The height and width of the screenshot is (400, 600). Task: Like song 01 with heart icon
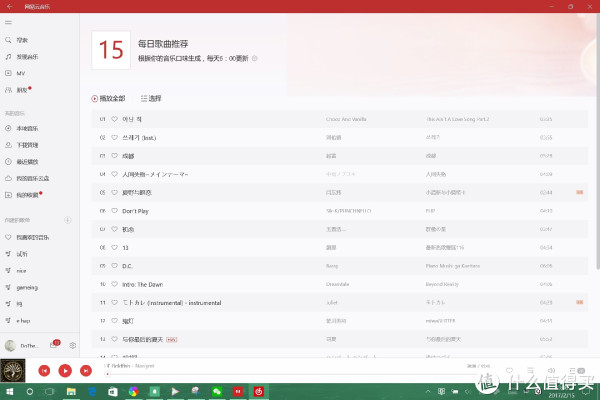click(x=114, y=119)
